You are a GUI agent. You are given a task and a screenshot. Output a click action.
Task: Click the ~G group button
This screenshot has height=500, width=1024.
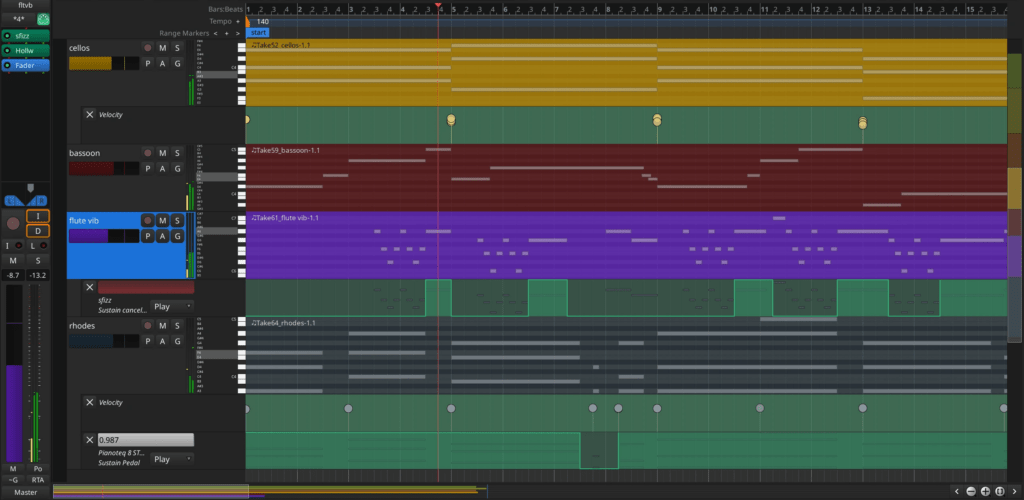click(12, 479)
